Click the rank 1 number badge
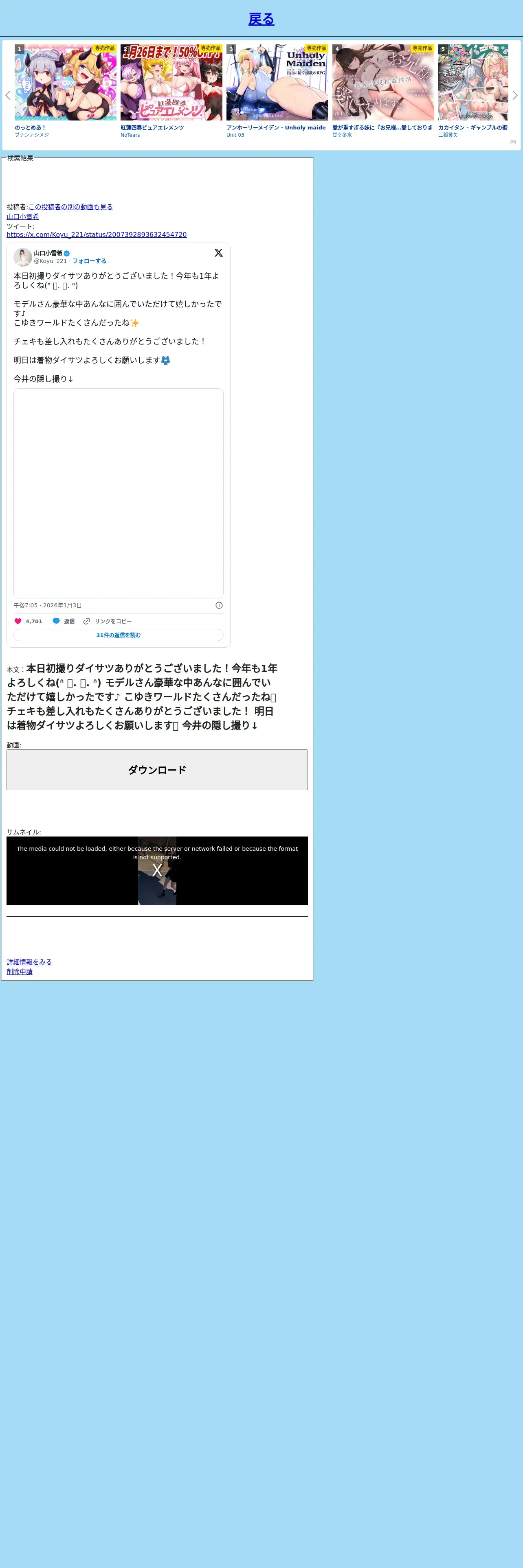This screenshot has height=1568, width=523. [x=20, y=49]
